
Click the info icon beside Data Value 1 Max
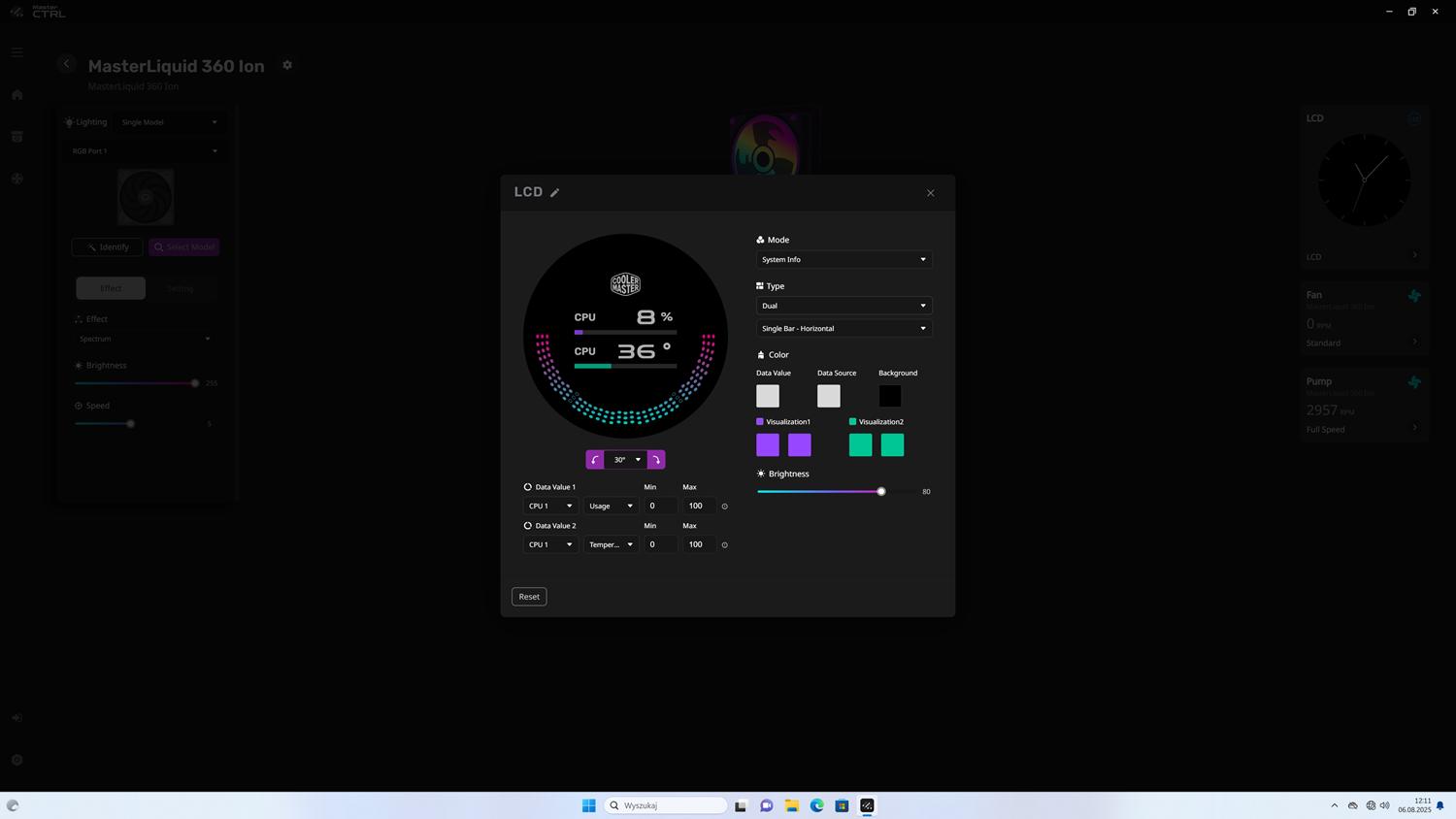click(x=724, y=507)
